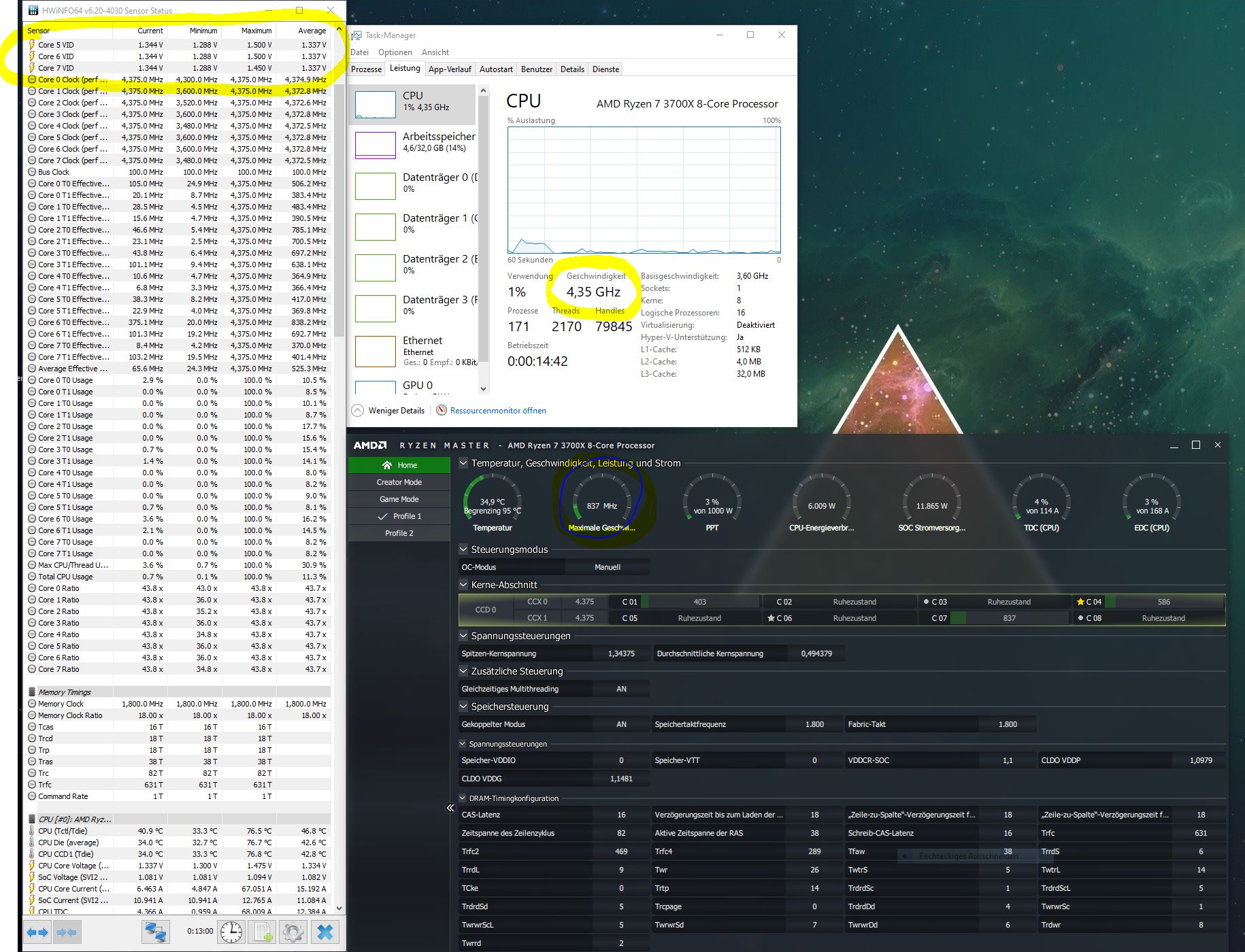Click the Current column header in HWiNFO
This screenshot has width=1245, height=952.
(139, 31)
